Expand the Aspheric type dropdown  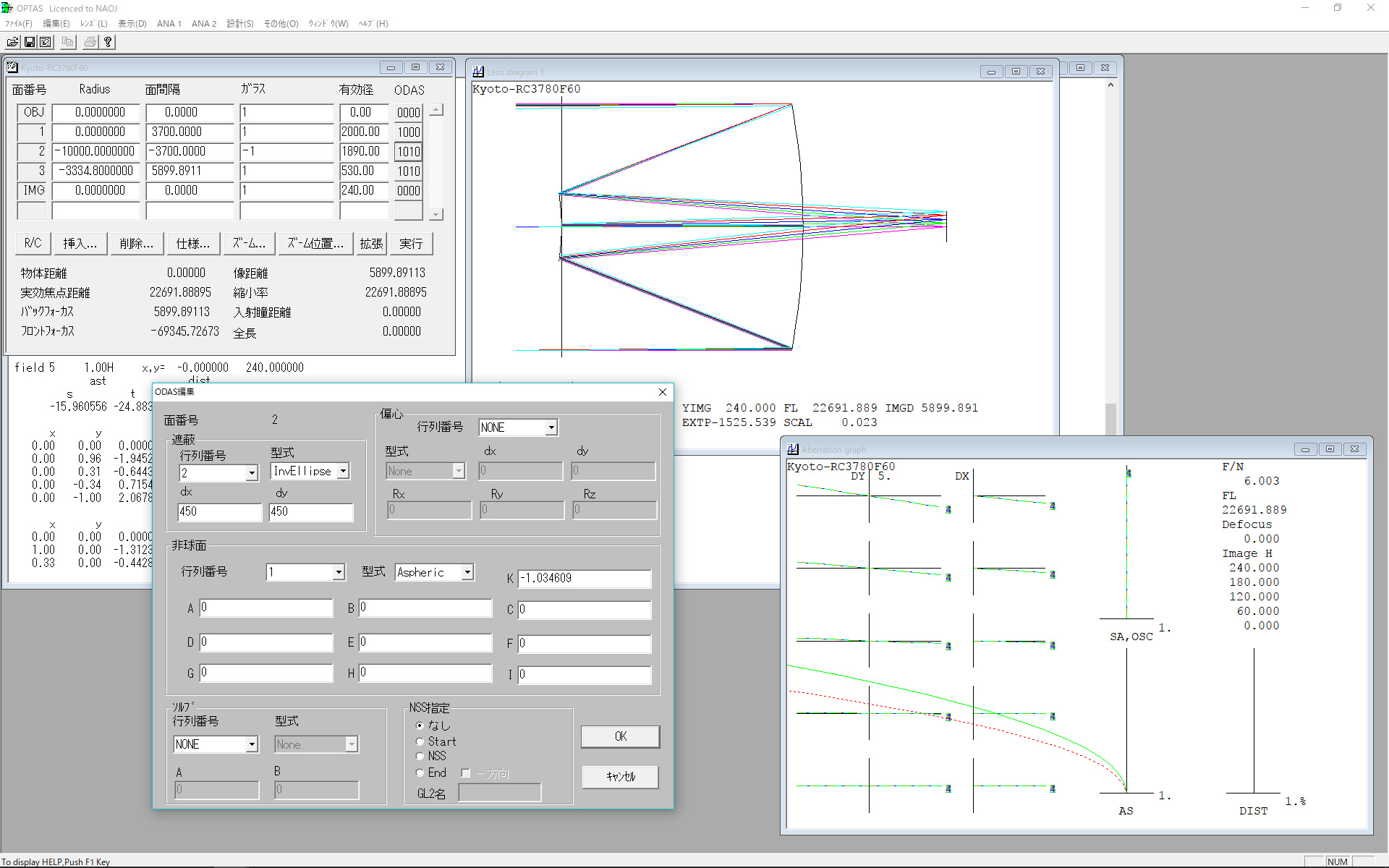(x=468, y=572)
